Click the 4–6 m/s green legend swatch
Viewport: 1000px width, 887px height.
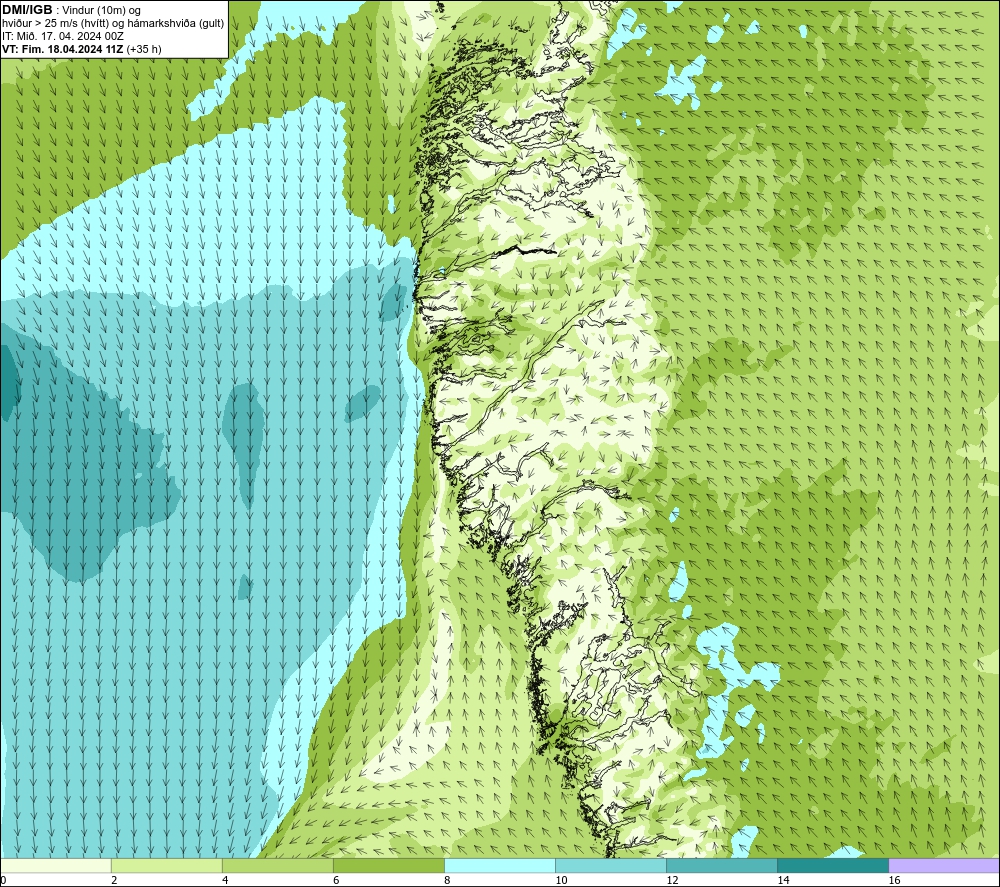click(x=277, y=865)
